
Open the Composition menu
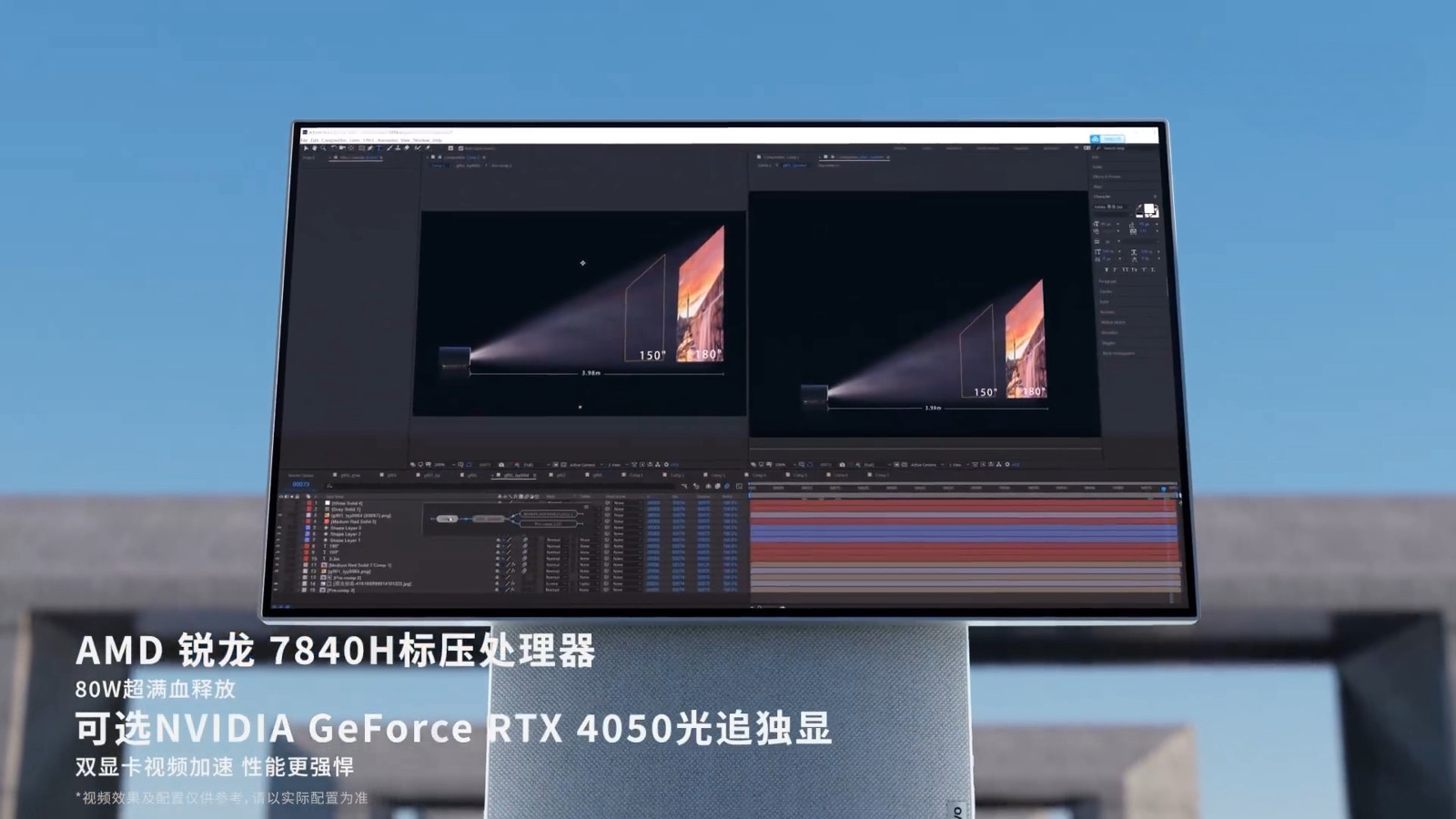click(x=334, y=140)
